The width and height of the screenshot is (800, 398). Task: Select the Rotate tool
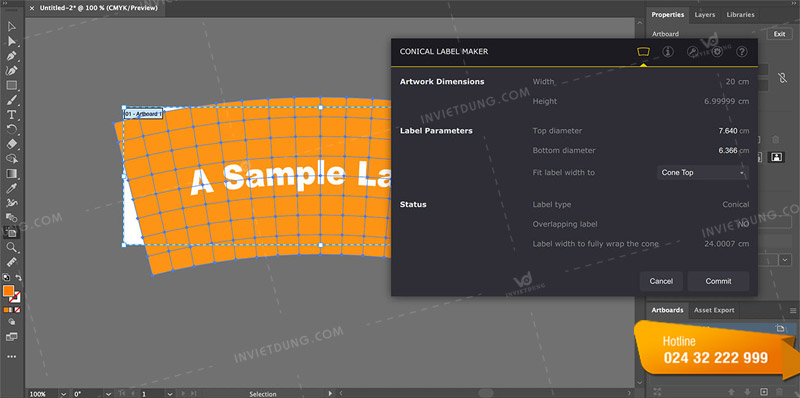(x=12, y=130)
